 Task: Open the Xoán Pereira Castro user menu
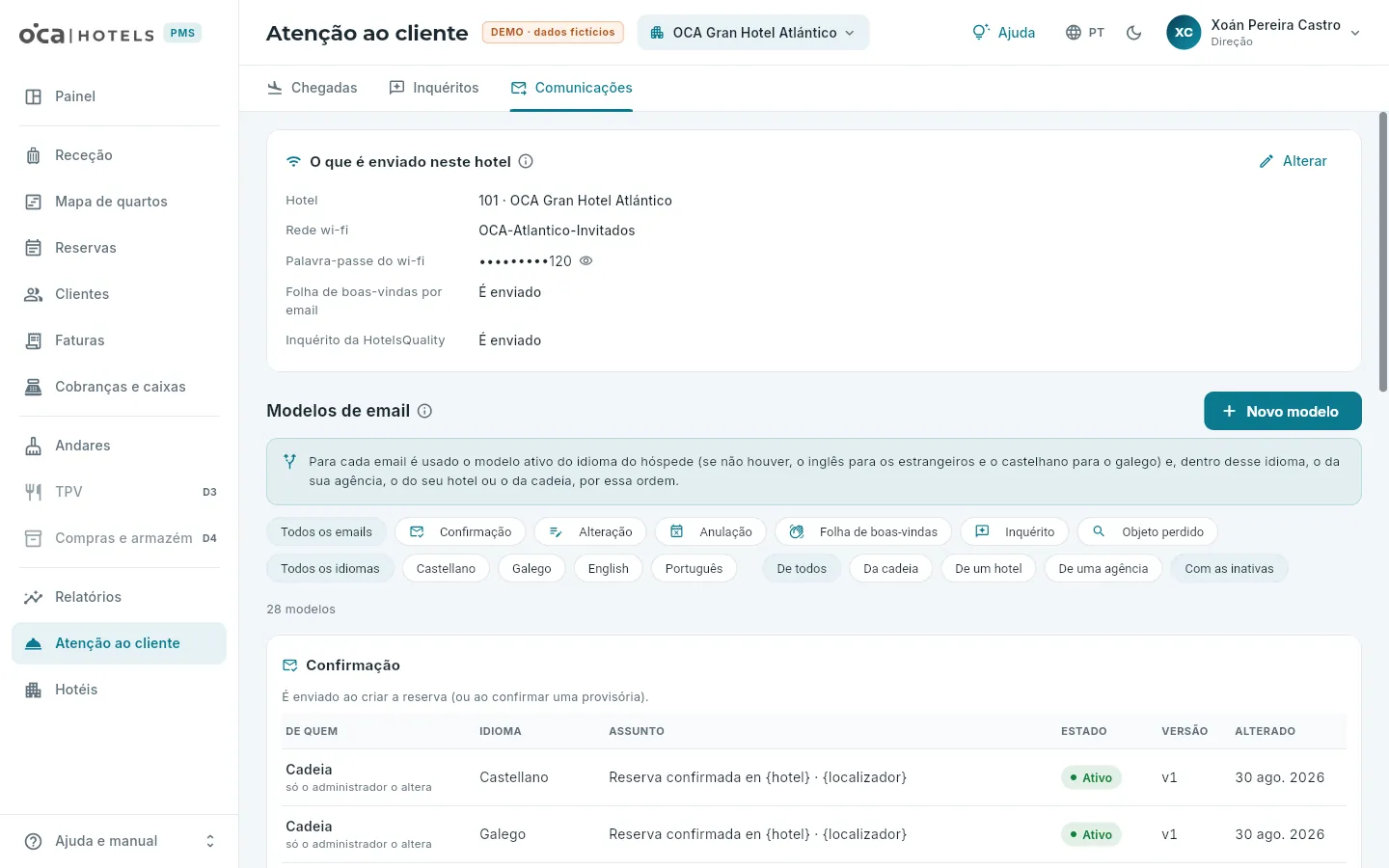pos(1264,33)
